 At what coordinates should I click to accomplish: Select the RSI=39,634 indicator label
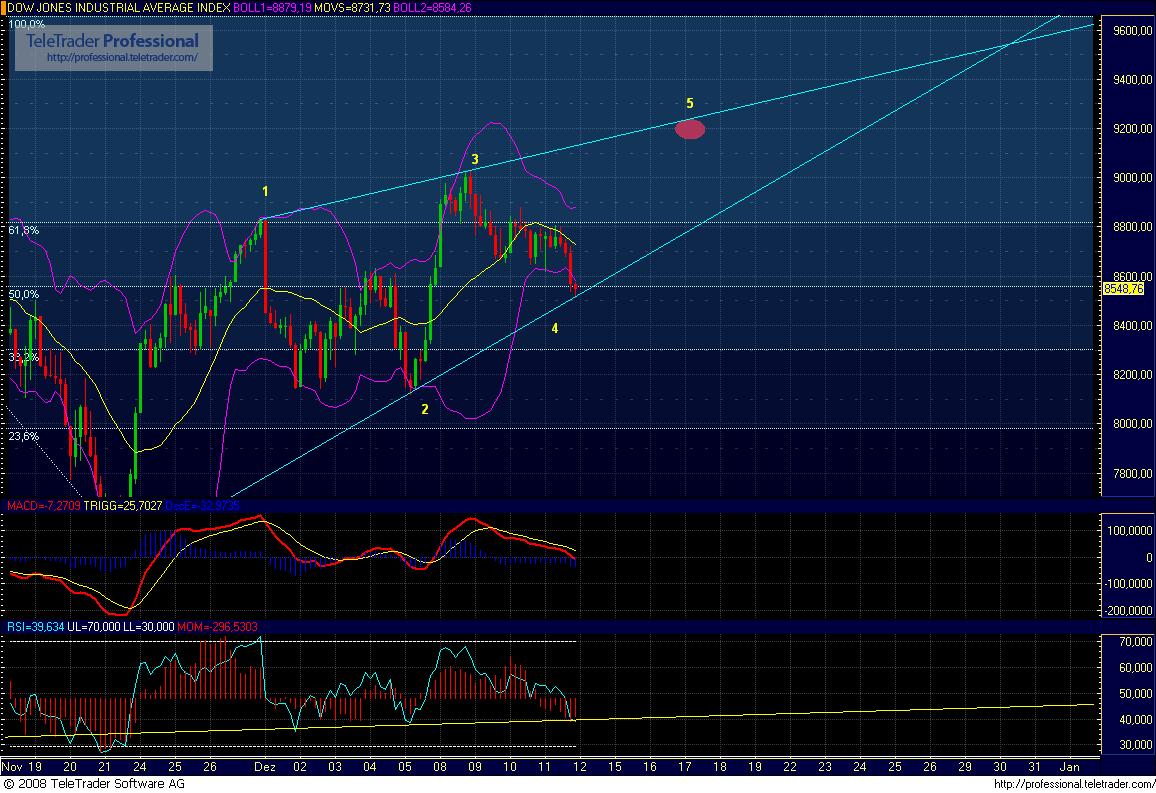35,626
